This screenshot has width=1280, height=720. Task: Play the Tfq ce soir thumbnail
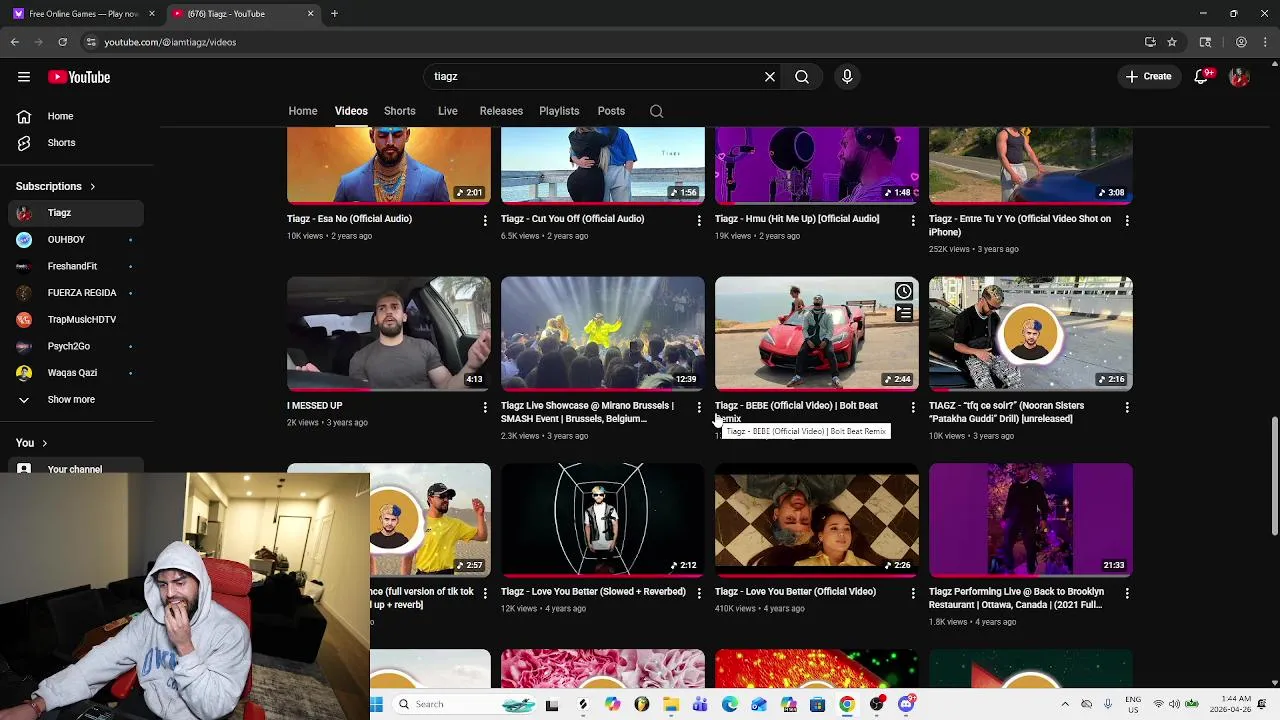coord(1031,333)
